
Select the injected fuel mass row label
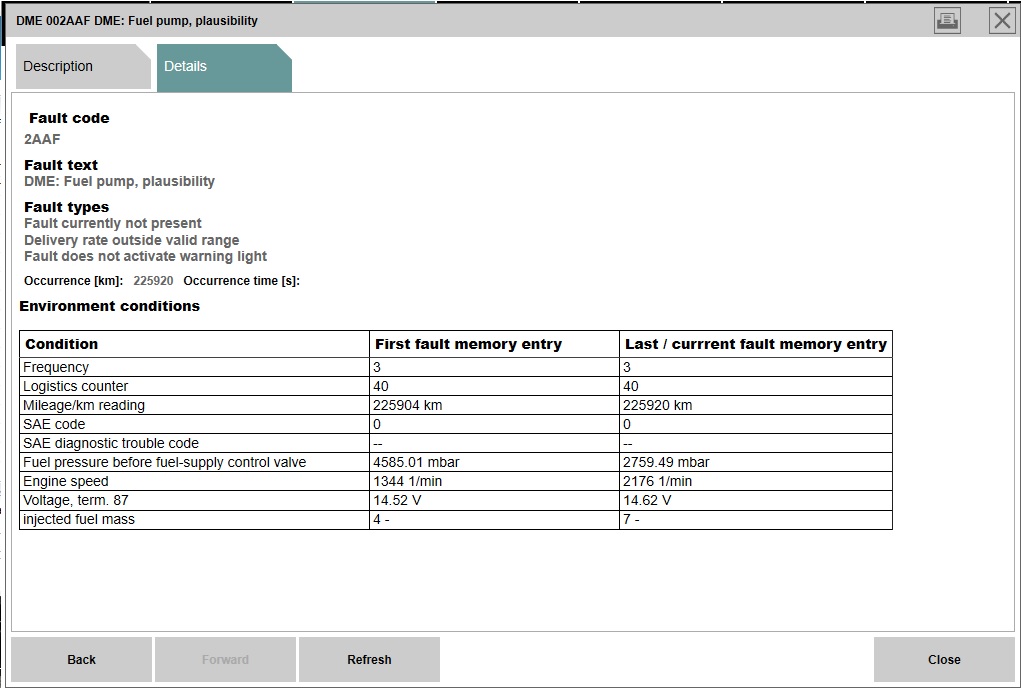pyautogui.click(x=79, y=520)
